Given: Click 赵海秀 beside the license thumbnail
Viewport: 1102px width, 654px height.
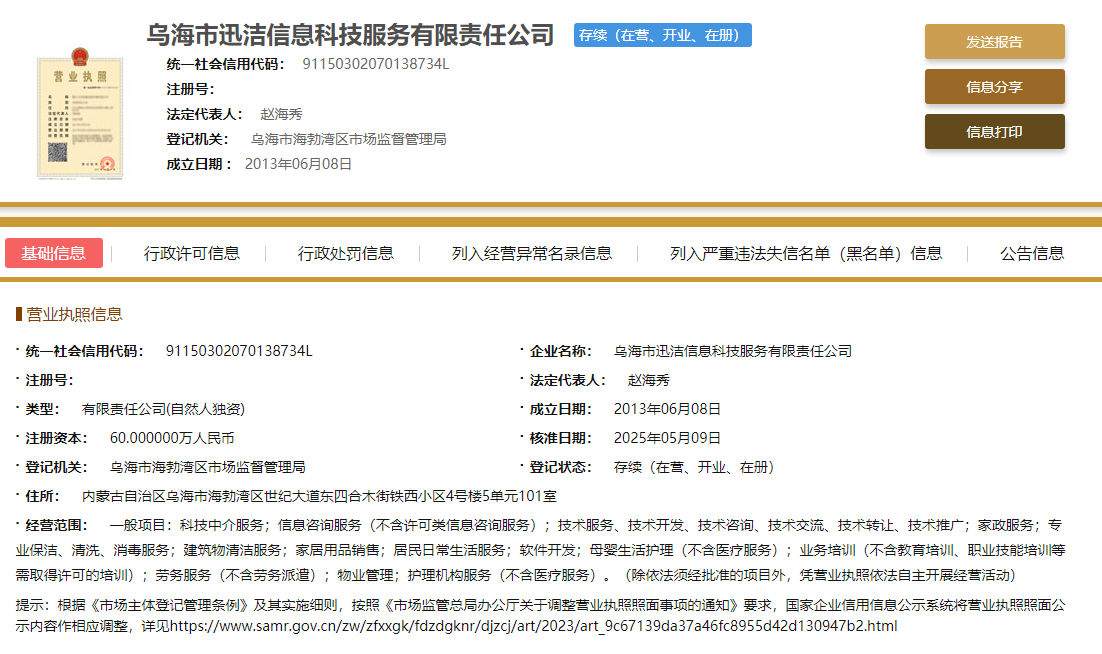Looking at the screenshot, I should coord(281,114).
